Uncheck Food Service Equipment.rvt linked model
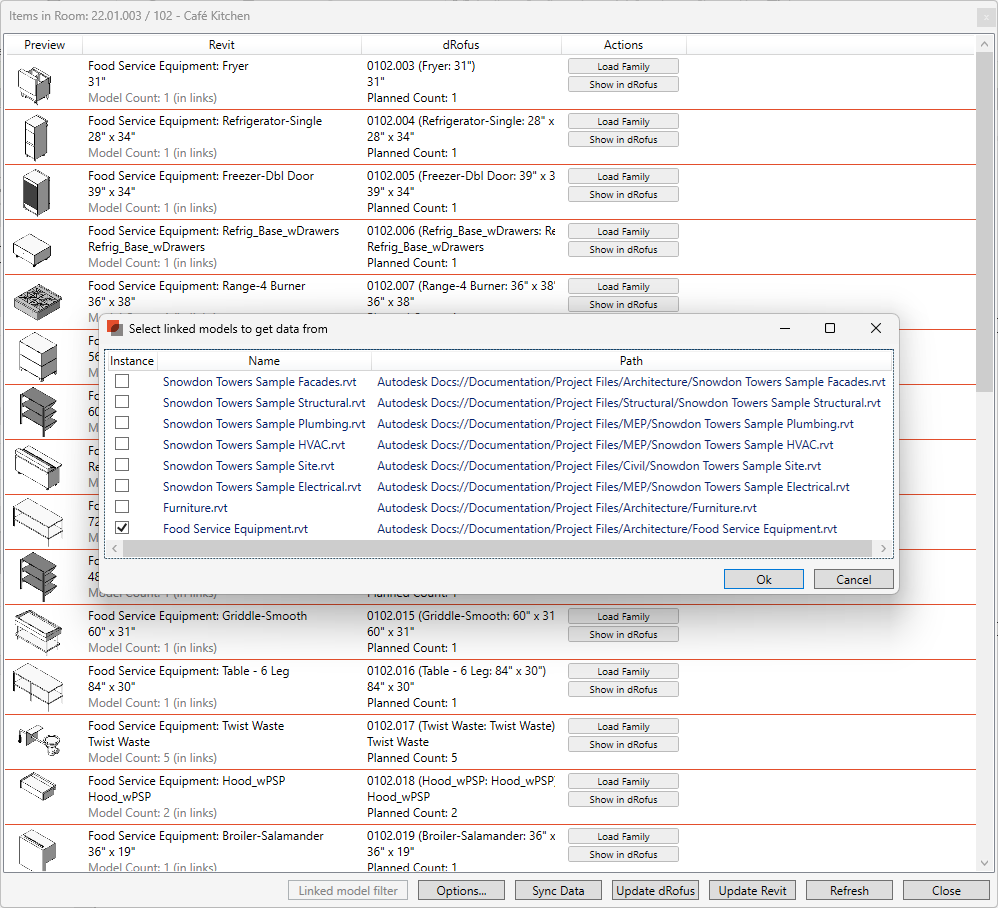The image size is (998, 908). (x=122, y=529)
